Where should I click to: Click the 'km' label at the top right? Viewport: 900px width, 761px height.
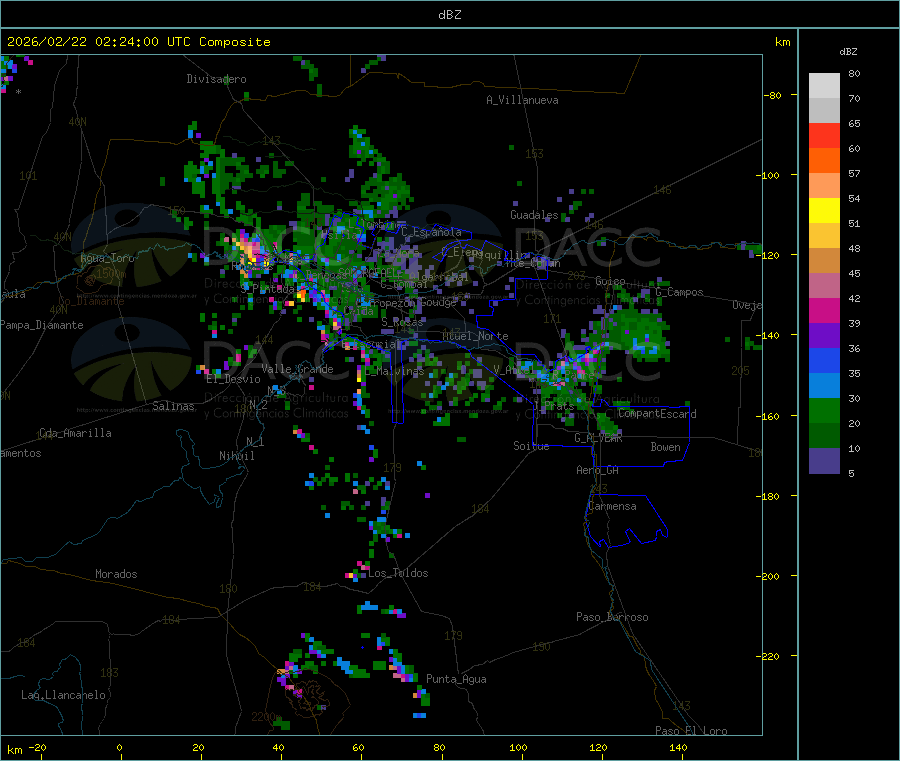782,42
